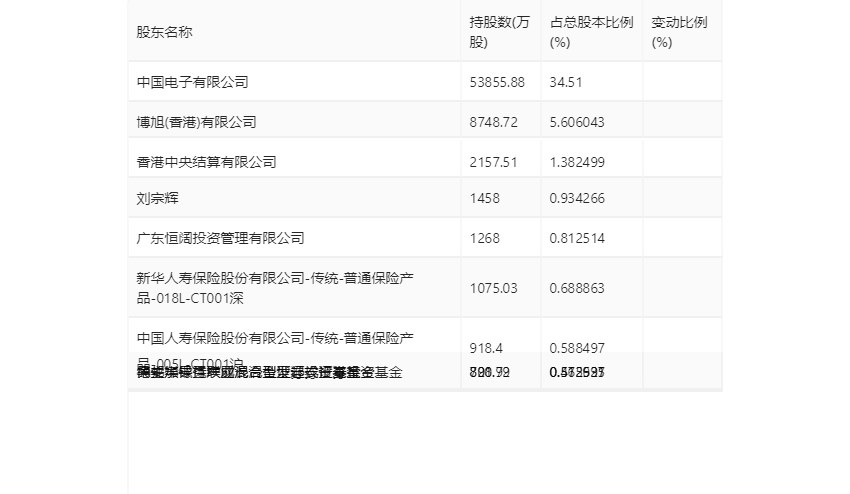Select the value 918.4
The image size is (850, 494).
point(486,348)
